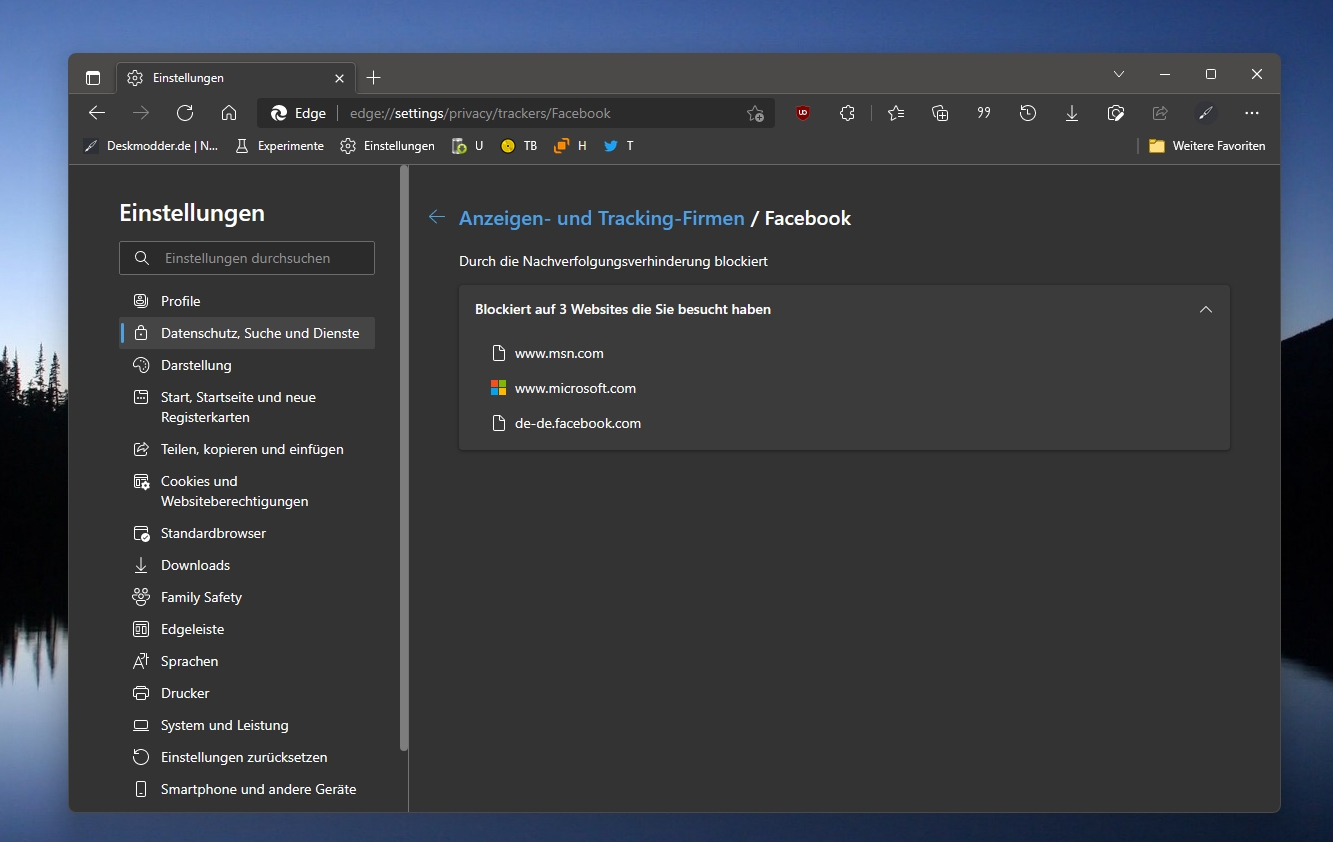1333x842 pixels.
Task: Click the settings sidebar scrollbar
Action: pos(404,460)
